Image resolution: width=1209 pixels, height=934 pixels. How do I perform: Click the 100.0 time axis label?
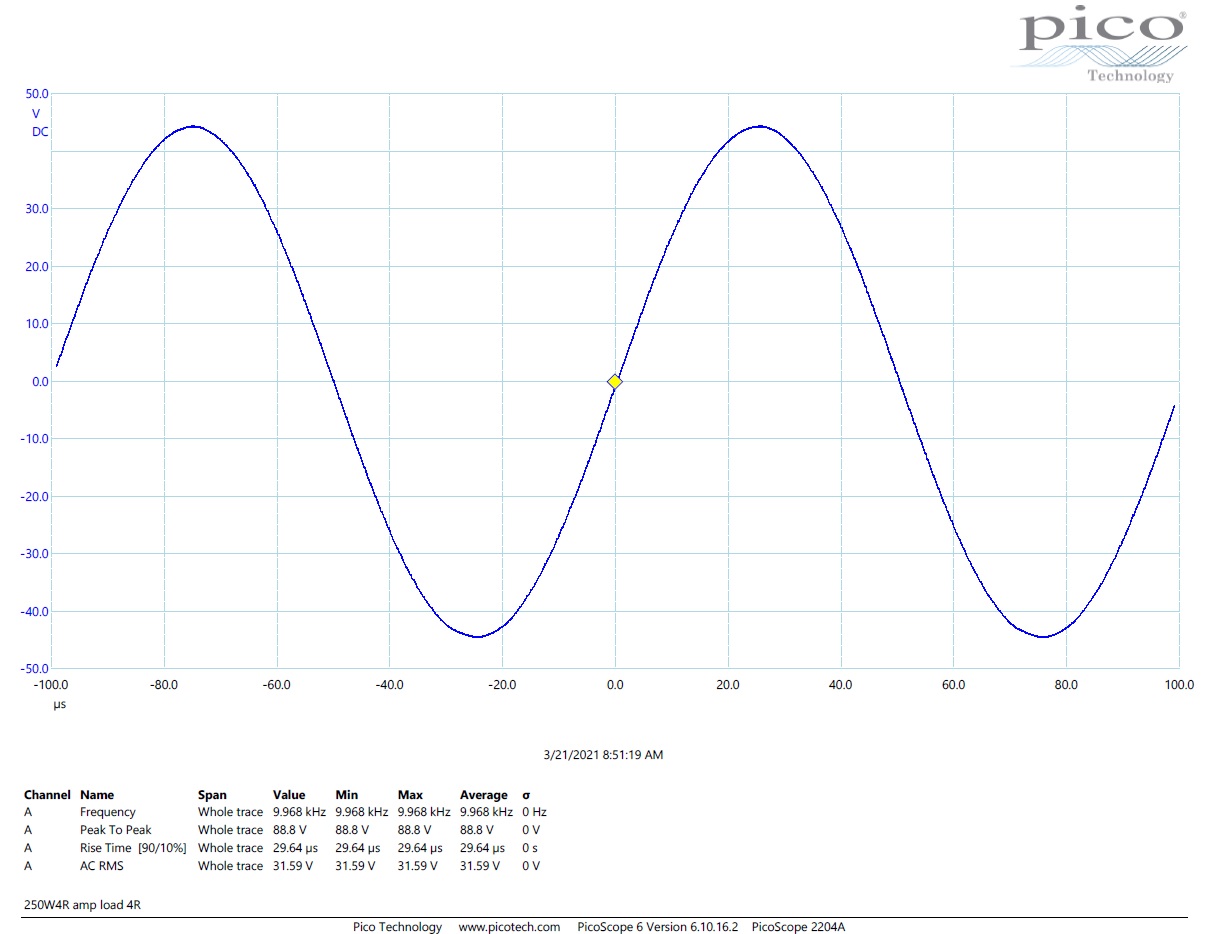click(x=1179, y=685)
